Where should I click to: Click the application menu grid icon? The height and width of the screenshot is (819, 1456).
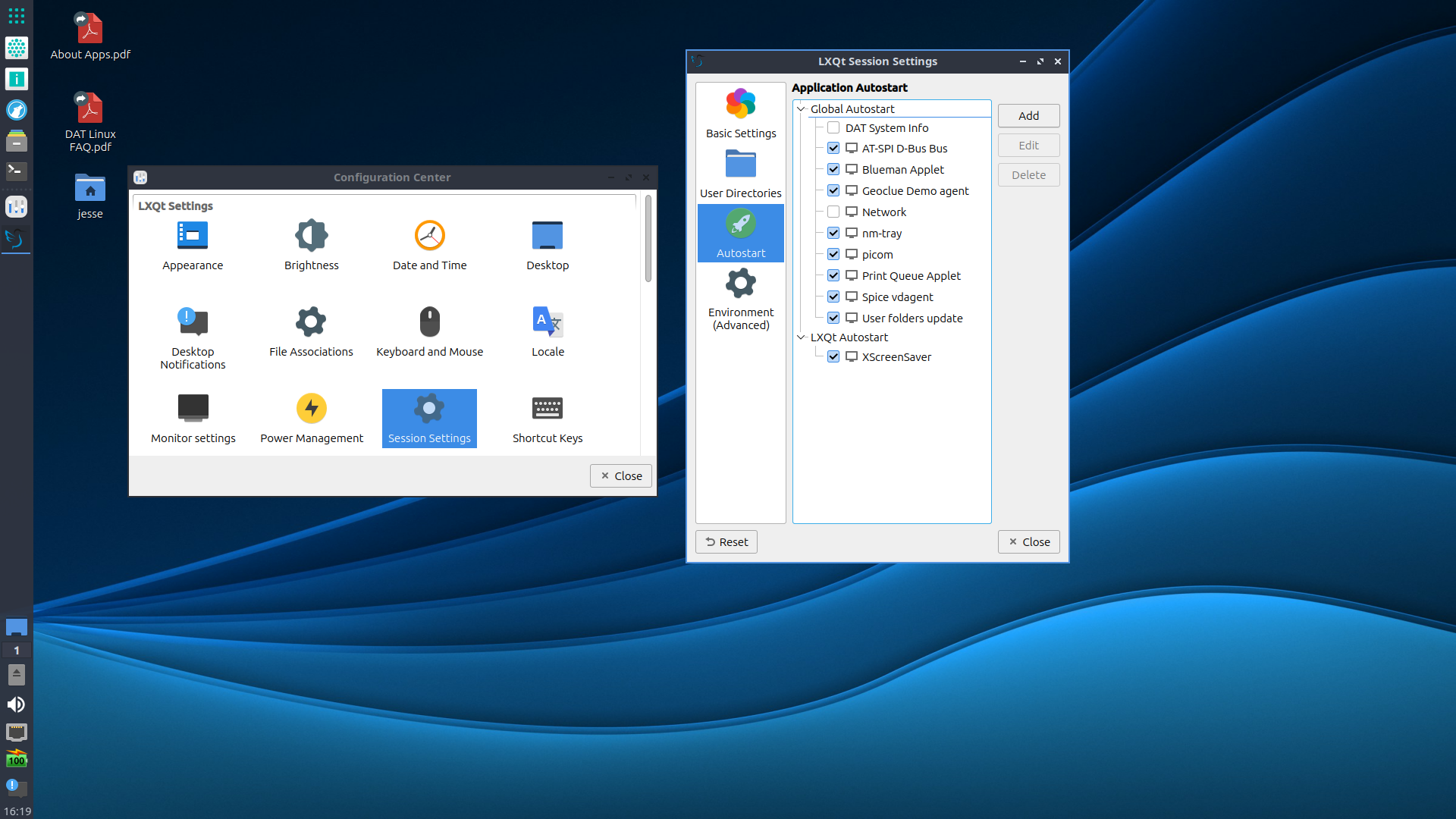click(x=17, y=15)
